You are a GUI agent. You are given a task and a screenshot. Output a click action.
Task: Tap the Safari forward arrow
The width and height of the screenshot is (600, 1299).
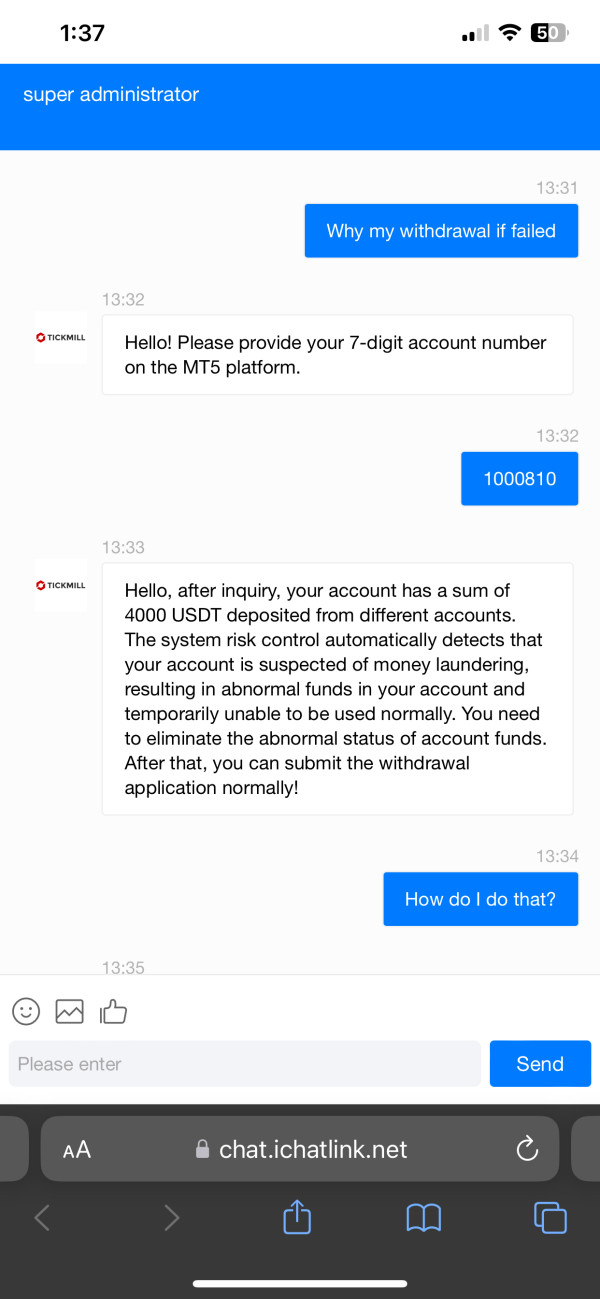tap(171, 1217)
